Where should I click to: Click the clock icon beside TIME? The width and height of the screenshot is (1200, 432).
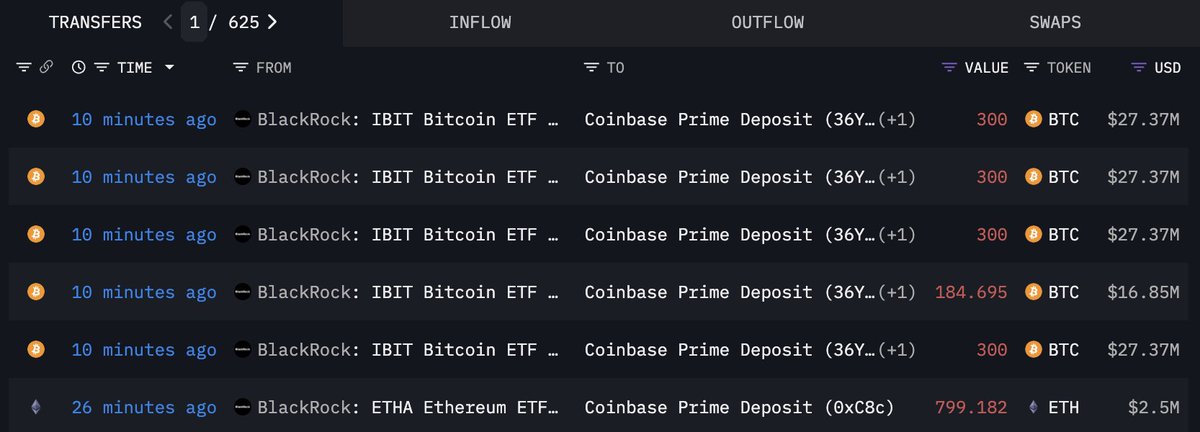[79, 68]
